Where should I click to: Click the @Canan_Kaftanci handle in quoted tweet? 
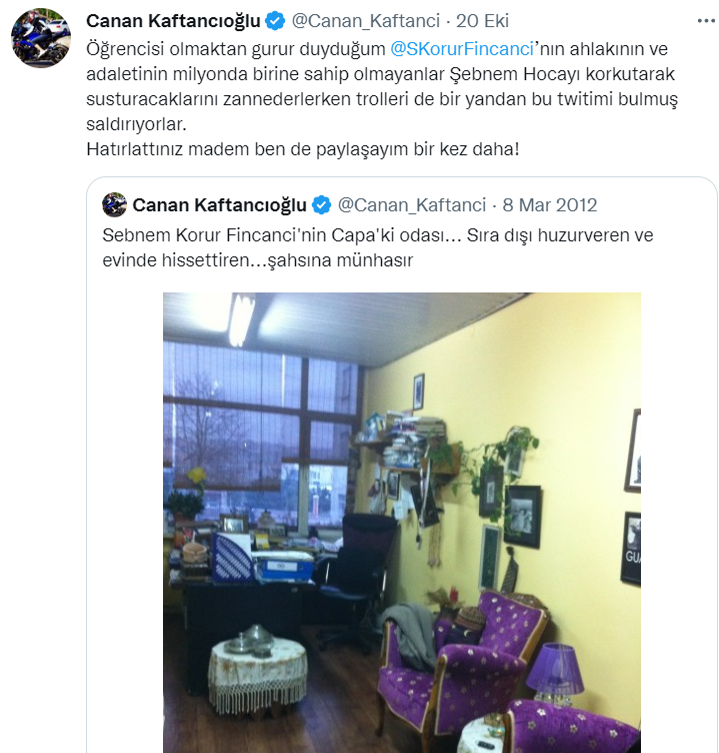pyautogui.click(x=412, y=206)
